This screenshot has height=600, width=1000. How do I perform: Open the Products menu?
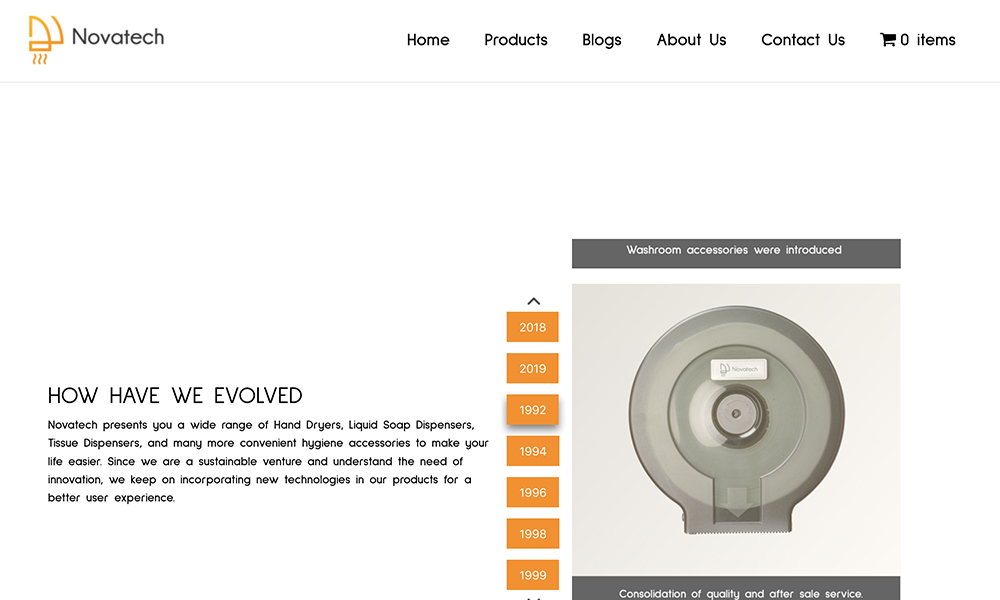pyautogui.click(x=516, y=40)
